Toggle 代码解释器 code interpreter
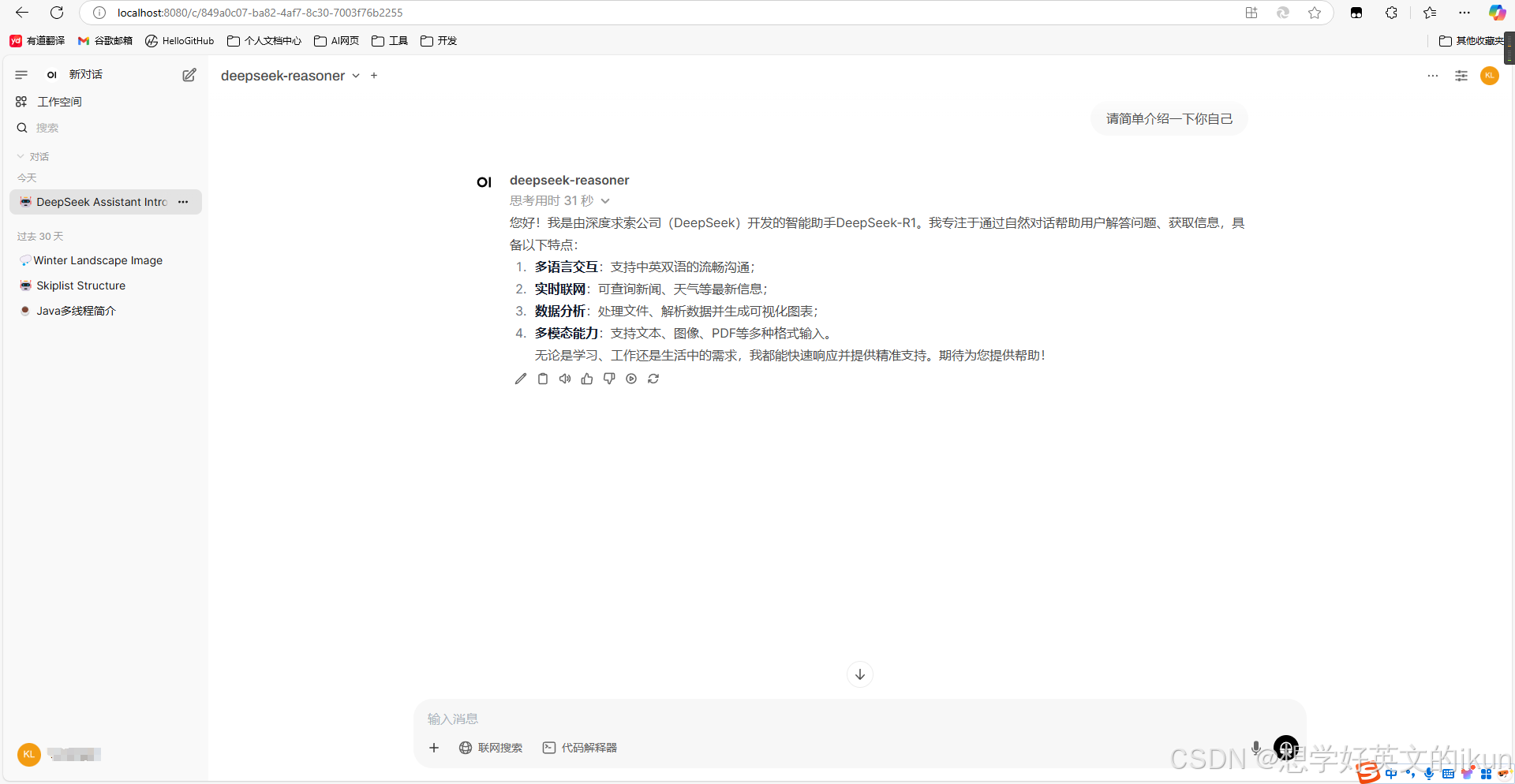Image resolution: width=1515 pixels, height=784 pixels. click(x=580, y=748)
